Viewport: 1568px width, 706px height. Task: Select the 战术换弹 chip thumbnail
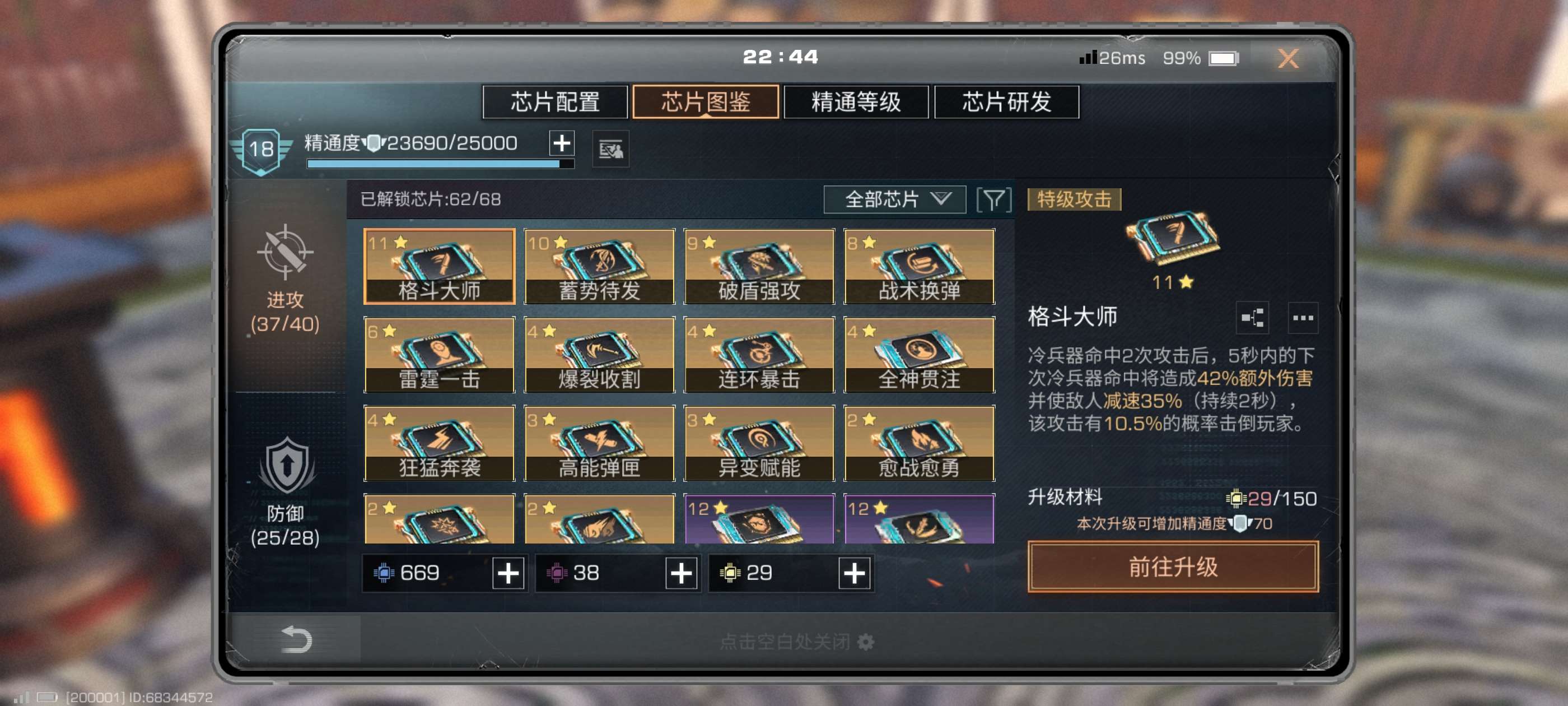[918, 266]
